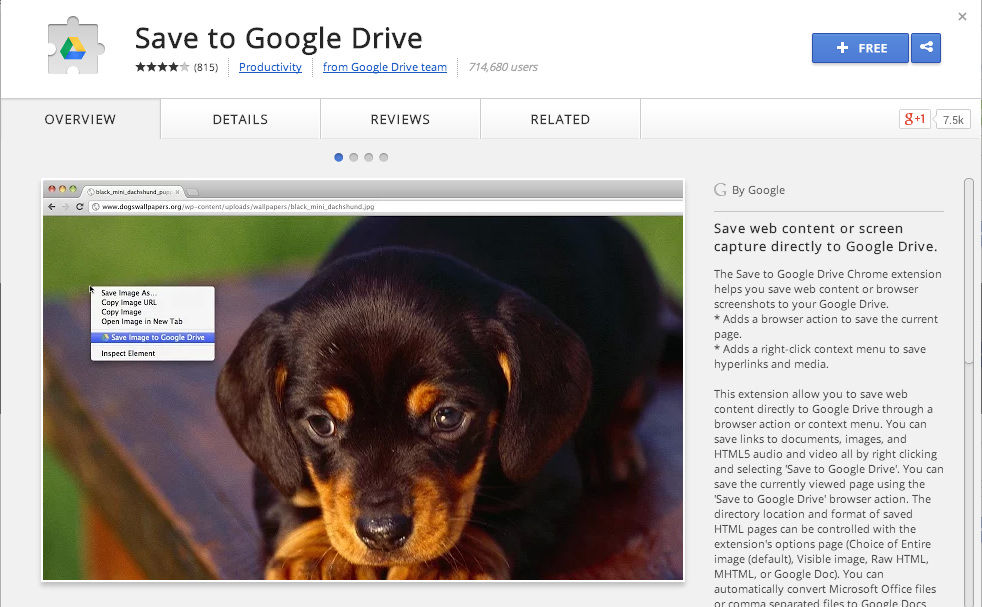The height and width of the screenshot is (607, 982).
Task: Click 'Copy Image URL' in screenshot context menu
Action: pyautogui.click(x=129, y=302)
